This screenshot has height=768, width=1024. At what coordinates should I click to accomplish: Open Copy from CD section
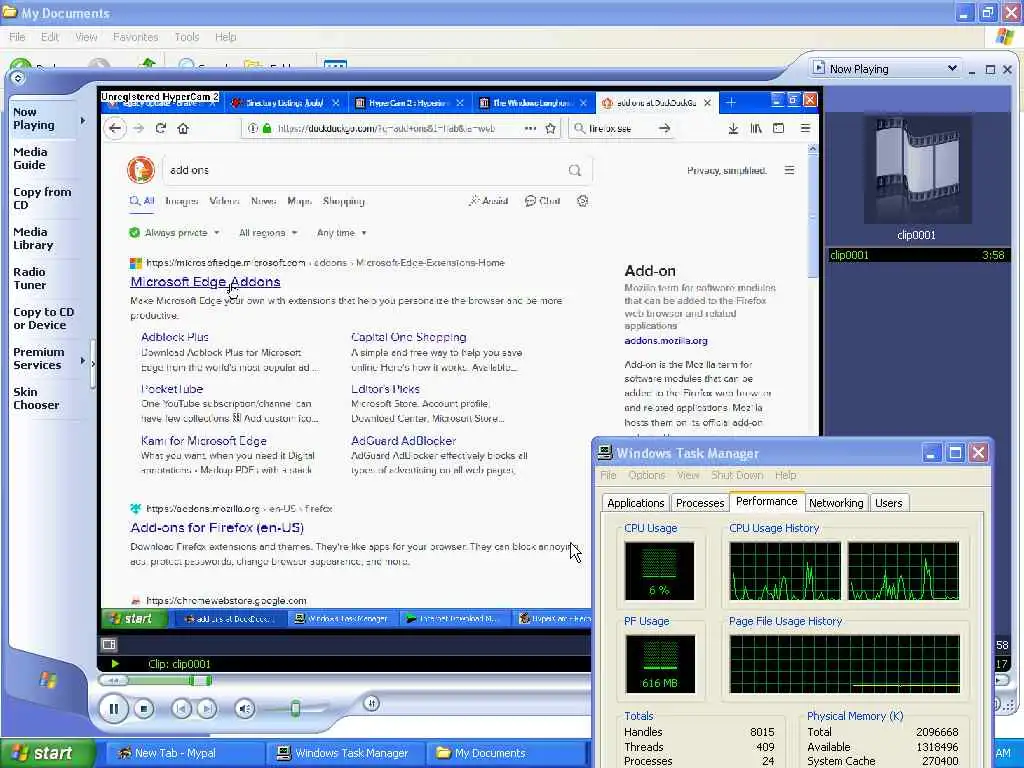coord(42,198)
